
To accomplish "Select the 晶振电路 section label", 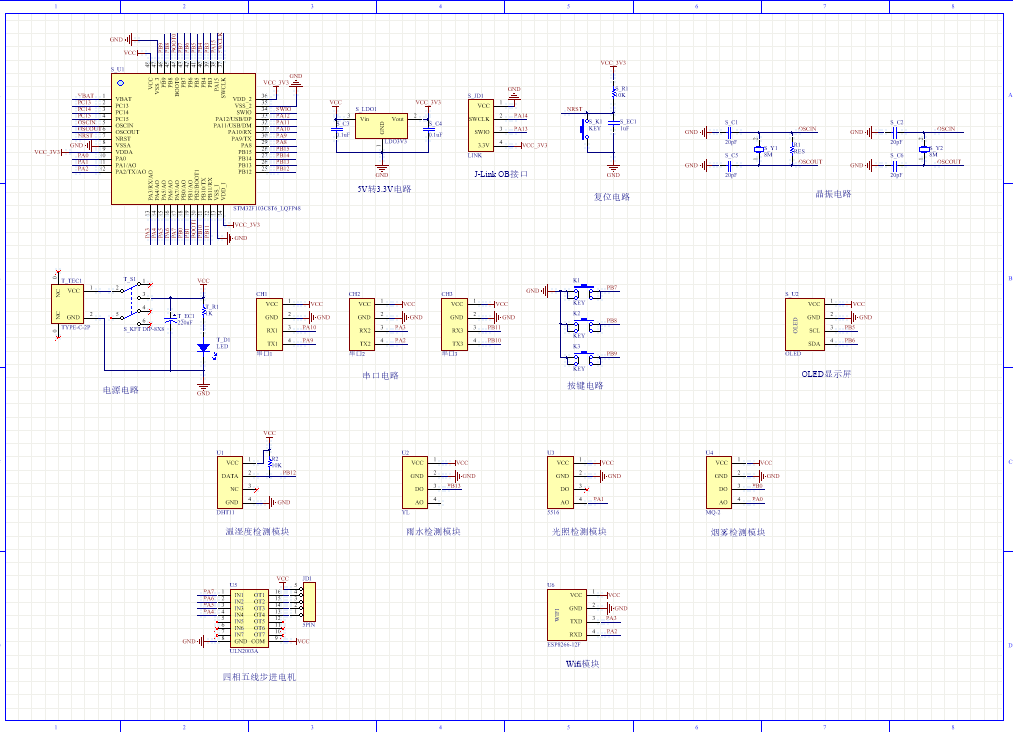I will point(832,194).
